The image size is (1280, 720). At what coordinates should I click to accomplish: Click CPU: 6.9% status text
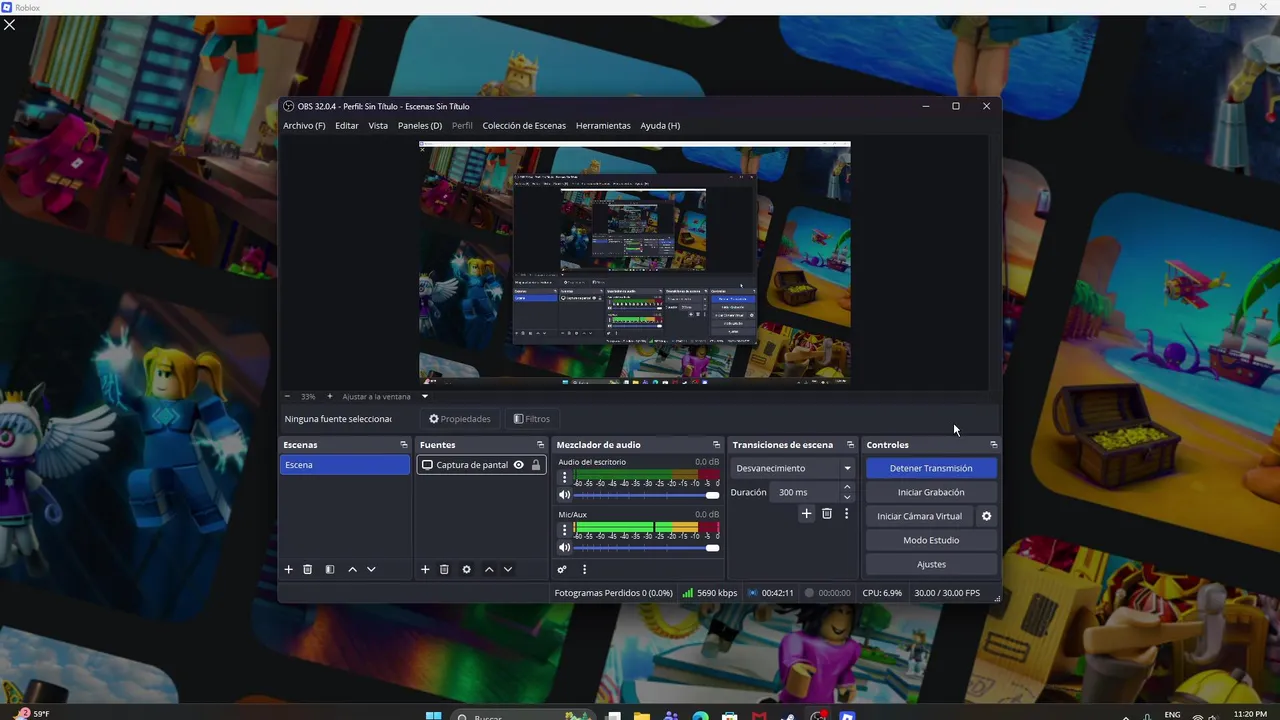click(x=882, y=593)
